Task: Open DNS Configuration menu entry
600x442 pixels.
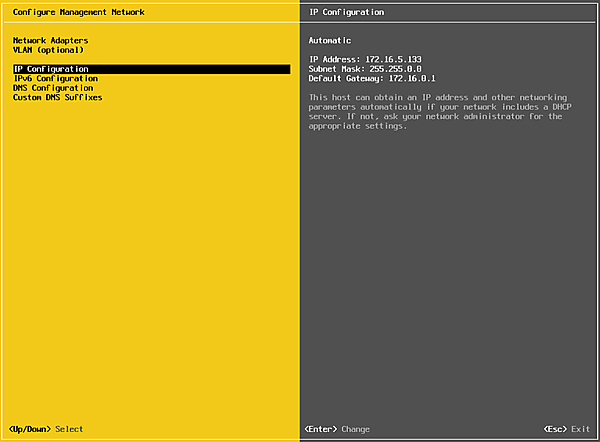Action: (53, 88)
